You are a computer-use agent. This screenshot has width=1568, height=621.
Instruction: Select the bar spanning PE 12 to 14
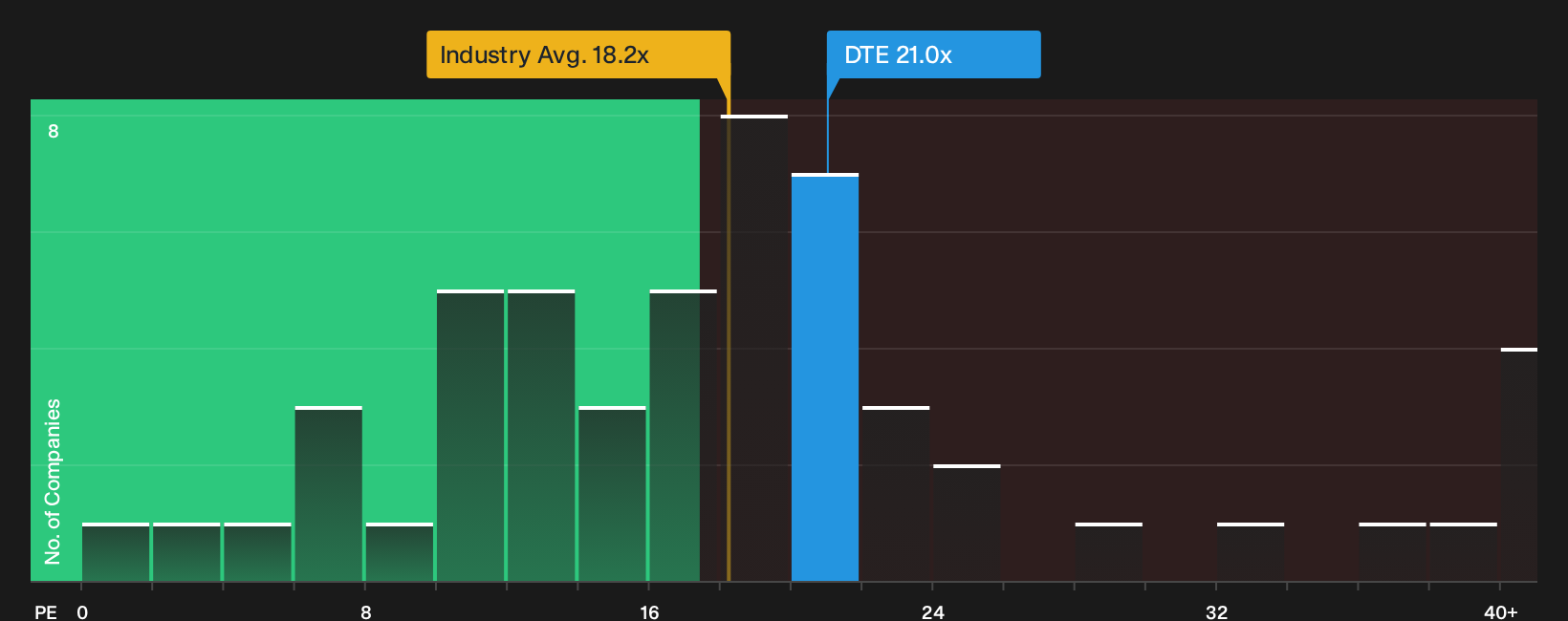[541, 436]
